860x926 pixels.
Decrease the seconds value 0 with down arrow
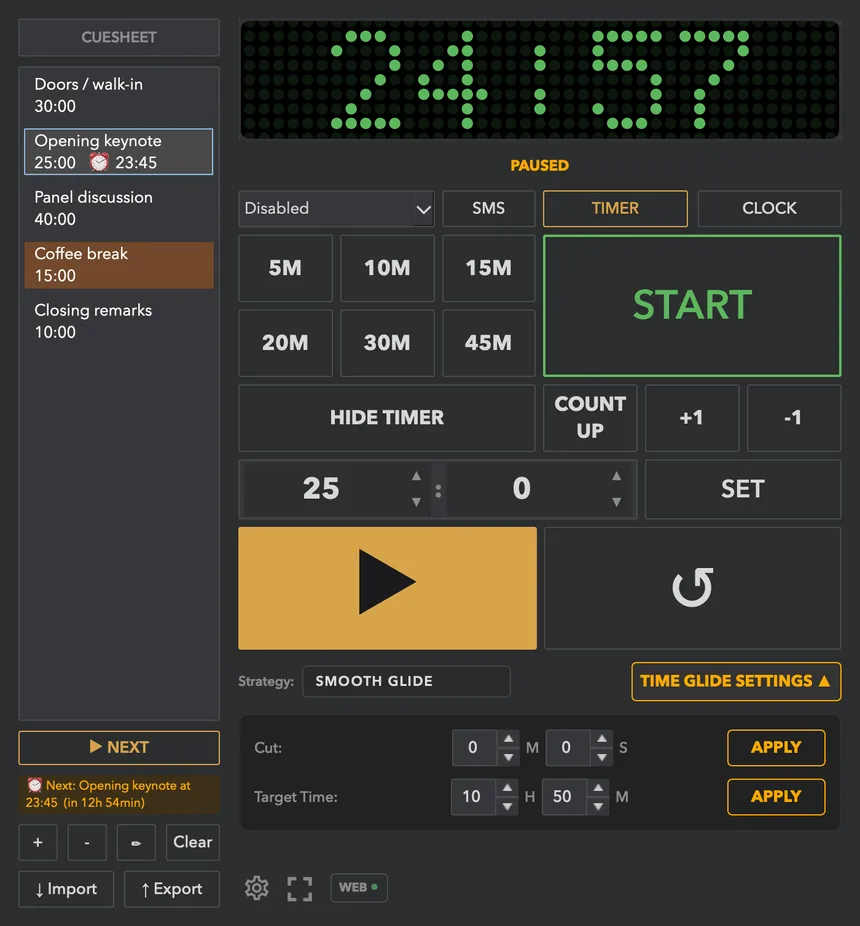click(x=617, y=502)
